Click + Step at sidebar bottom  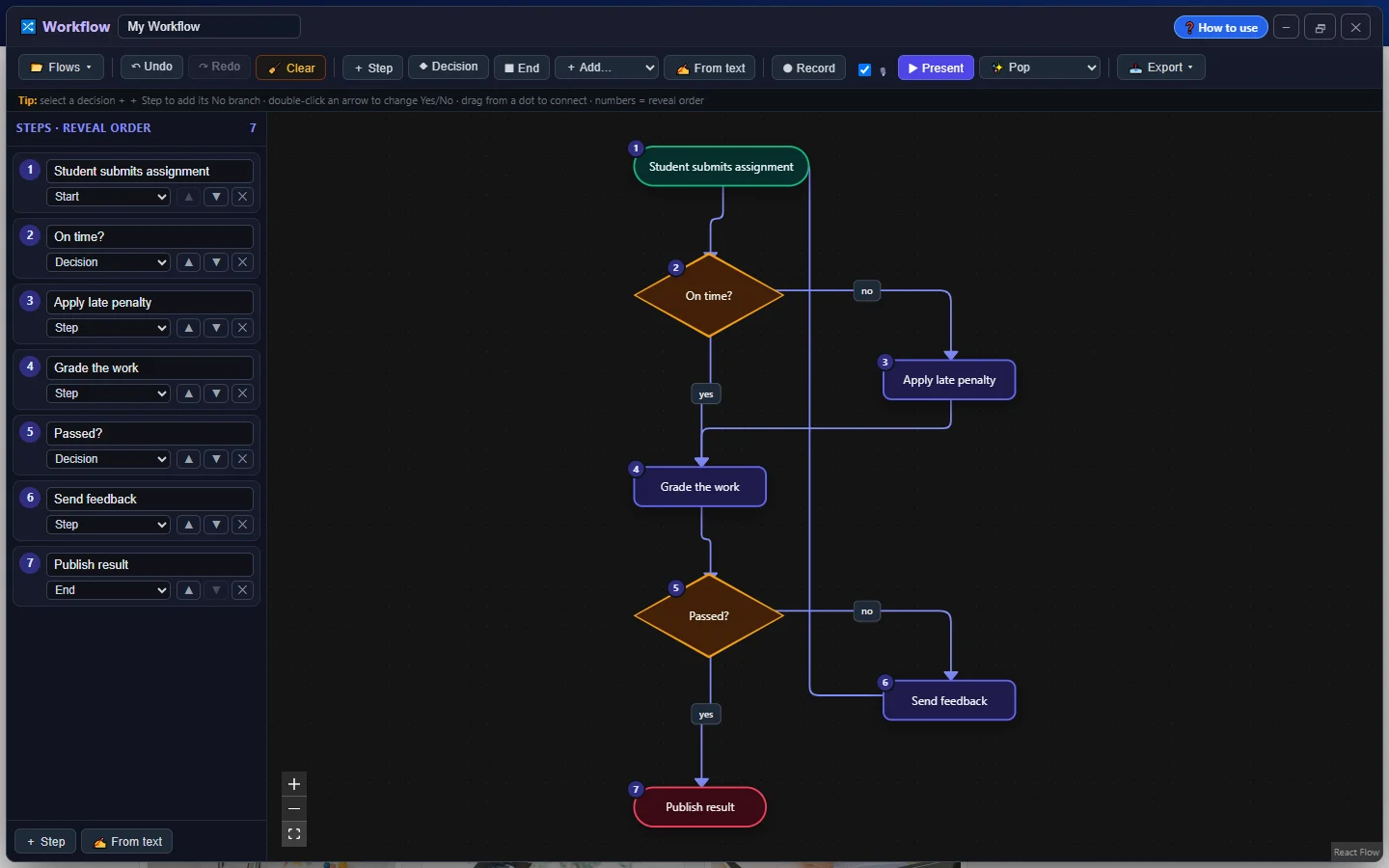pyautogui.click(x=45, y=842)
